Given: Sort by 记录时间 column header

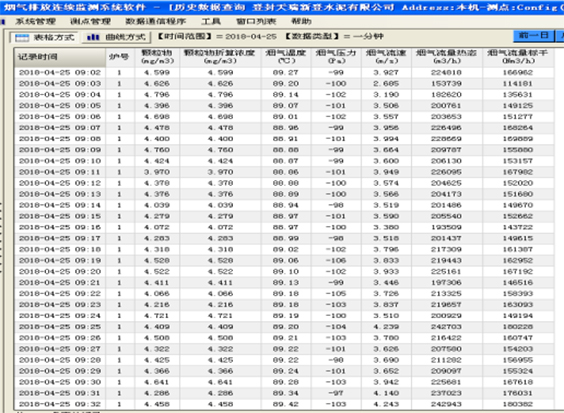Looking at the screenshot, I should point(60,57).
